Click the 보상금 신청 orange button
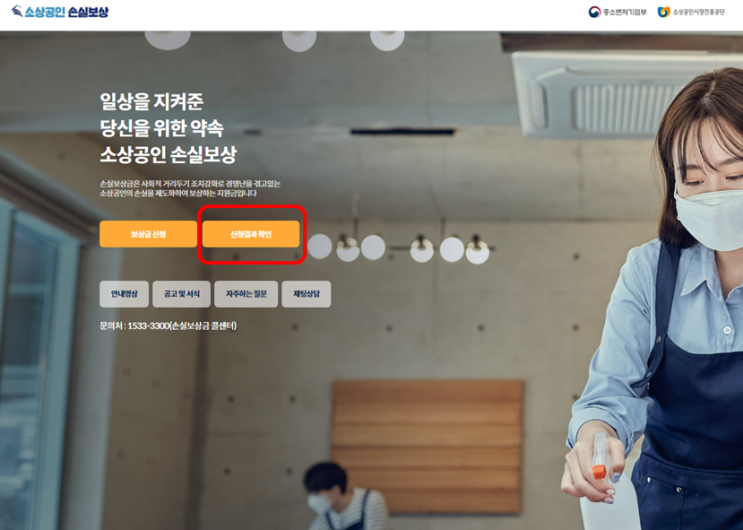 click(148, 234)
